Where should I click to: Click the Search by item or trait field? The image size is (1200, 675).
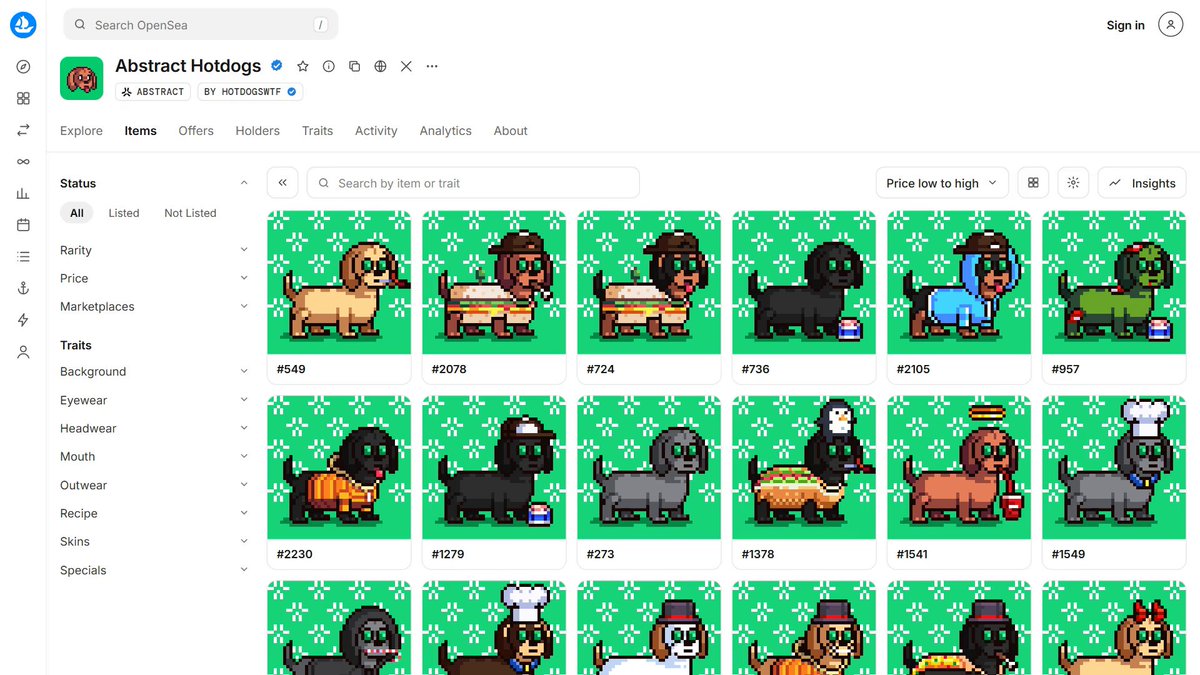473,183
